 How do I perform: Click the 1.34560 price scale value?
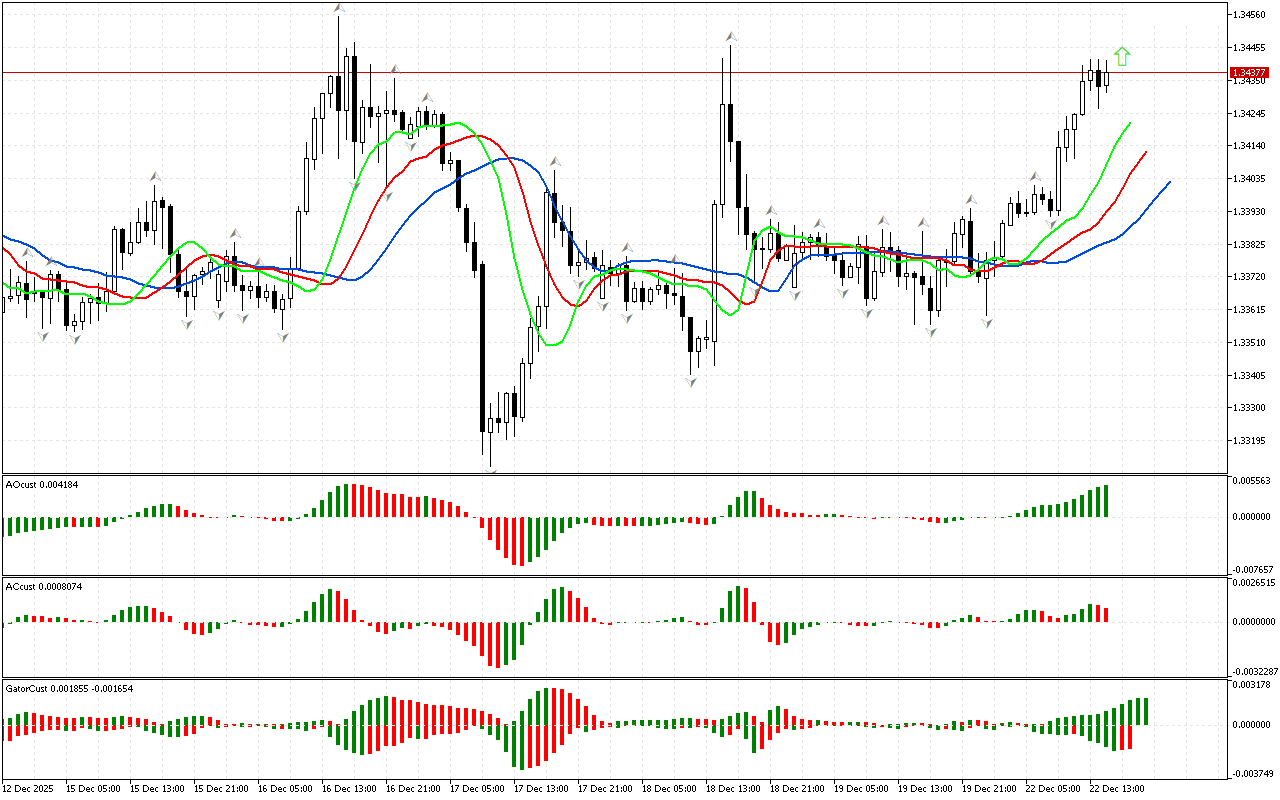(x=1250, y=15)
